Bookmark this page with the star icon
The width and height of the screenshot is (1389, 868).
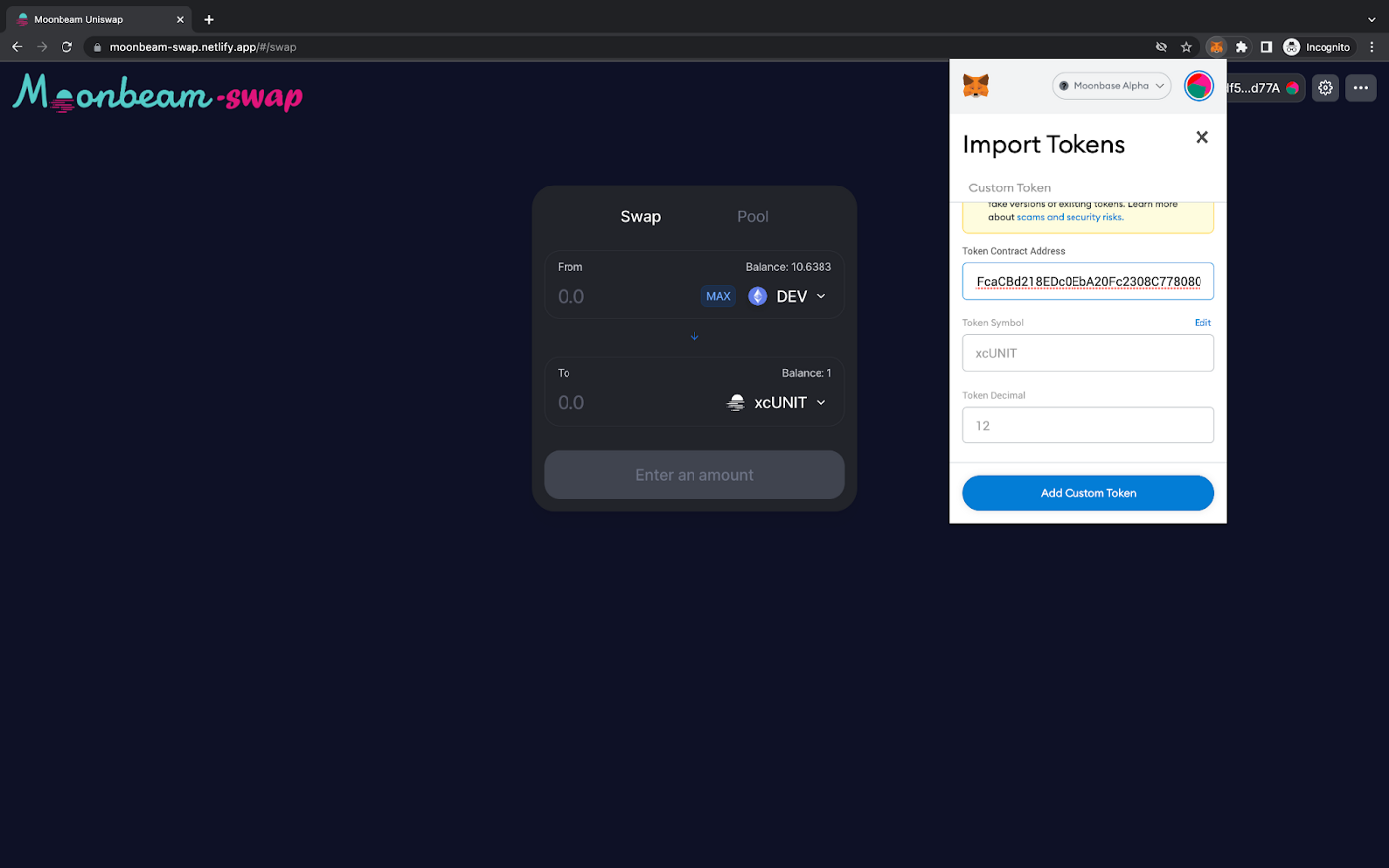[x=1186, y=47]
